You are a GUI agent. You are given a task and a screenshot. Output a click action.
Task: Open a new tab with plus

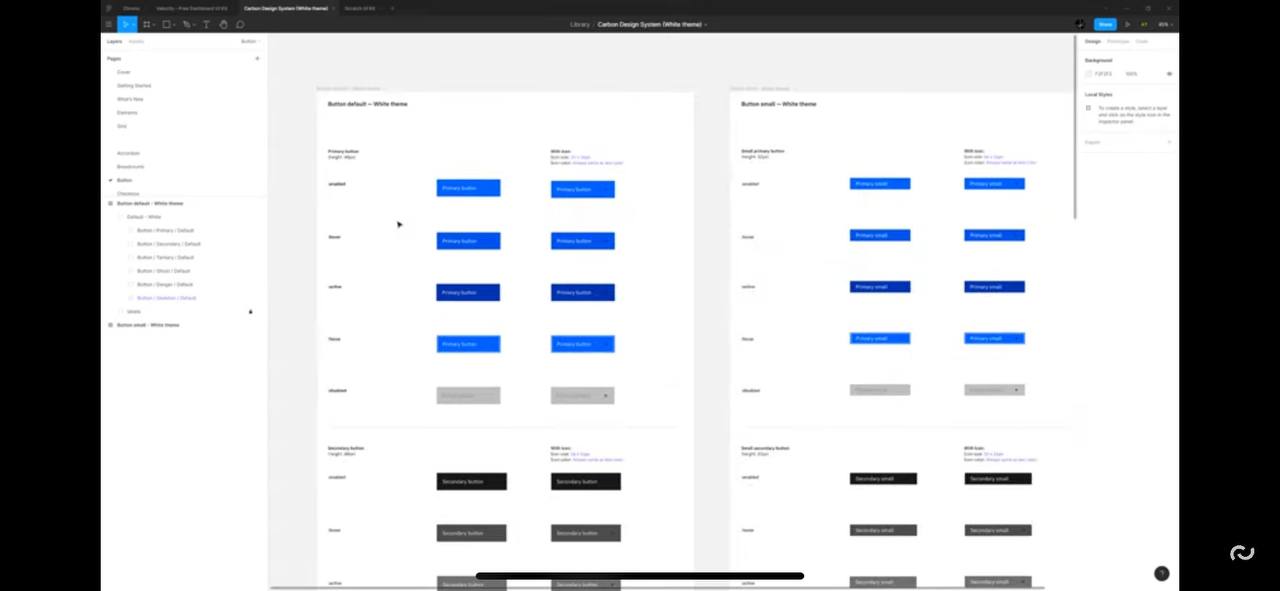coord(392,8)
